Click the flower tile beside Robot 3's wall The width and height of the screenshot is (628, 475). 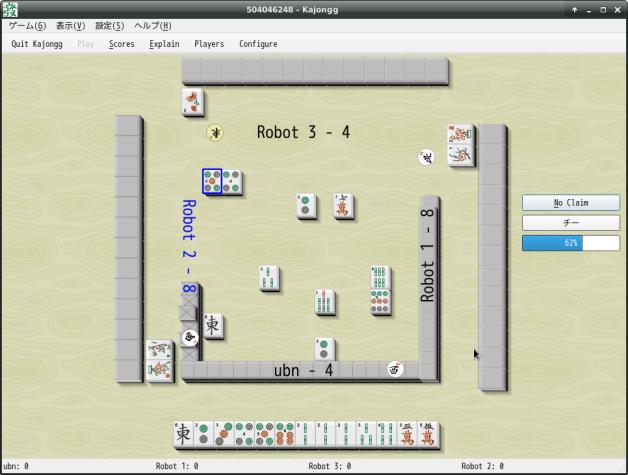tap(193, 102)
